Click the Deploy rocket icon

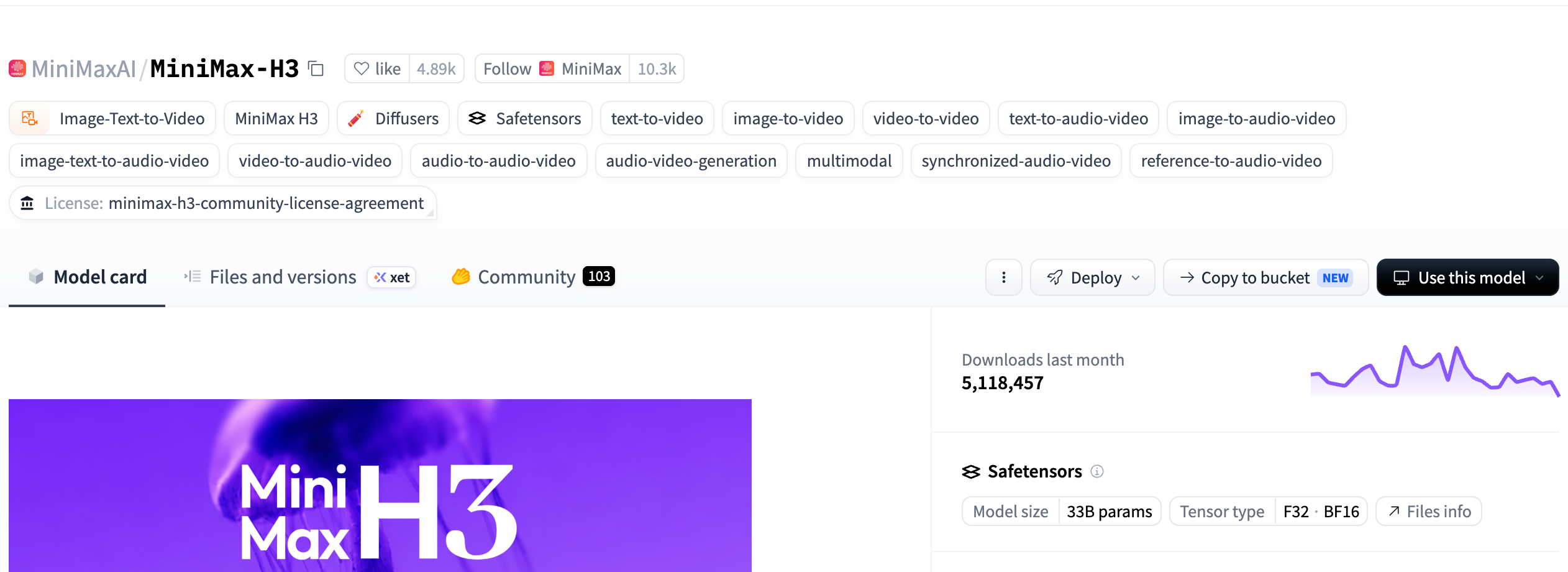click(1055, 277)
